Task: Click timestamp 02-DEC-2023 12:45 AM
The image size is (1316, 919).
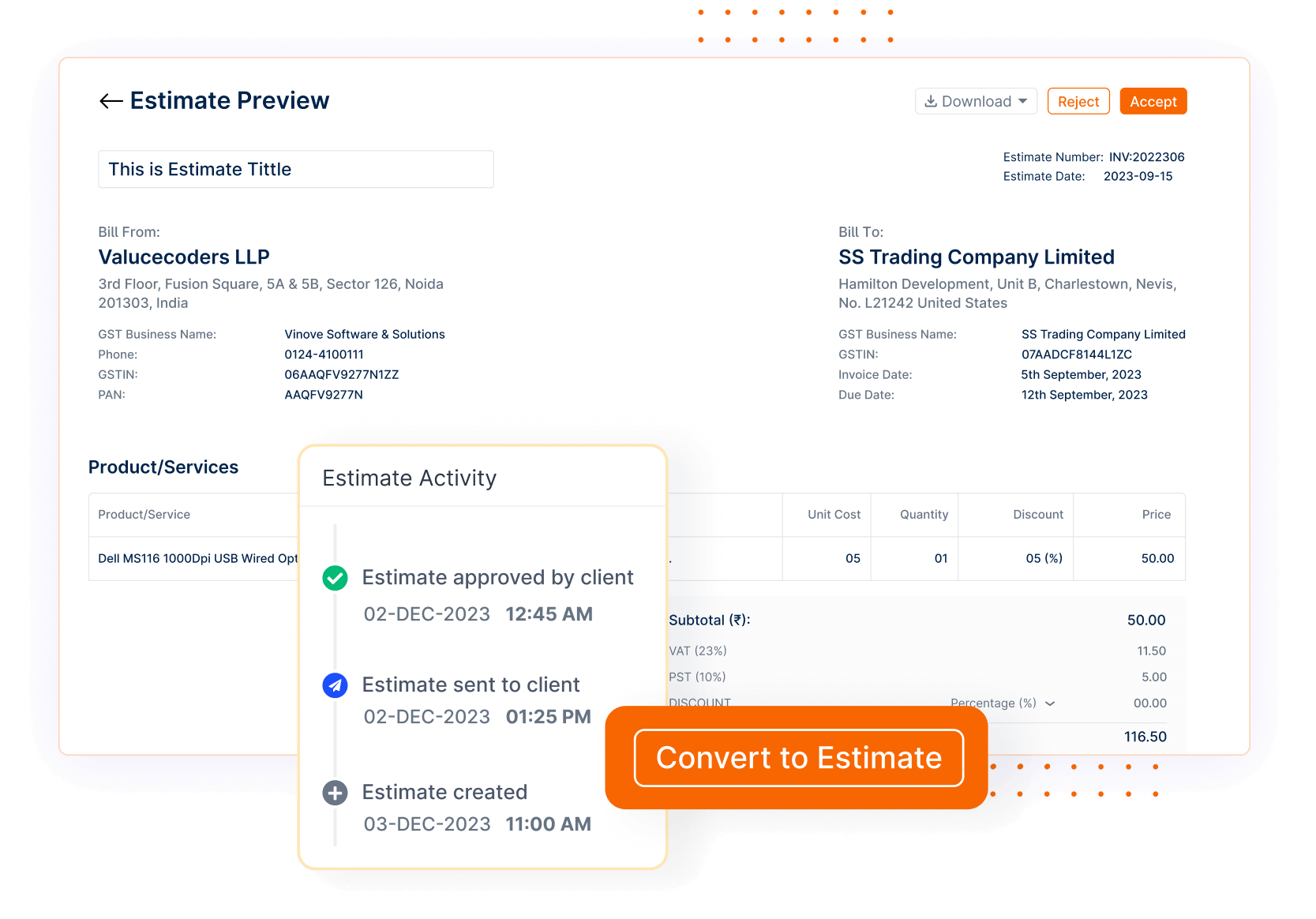Action: tap(478, 614)
